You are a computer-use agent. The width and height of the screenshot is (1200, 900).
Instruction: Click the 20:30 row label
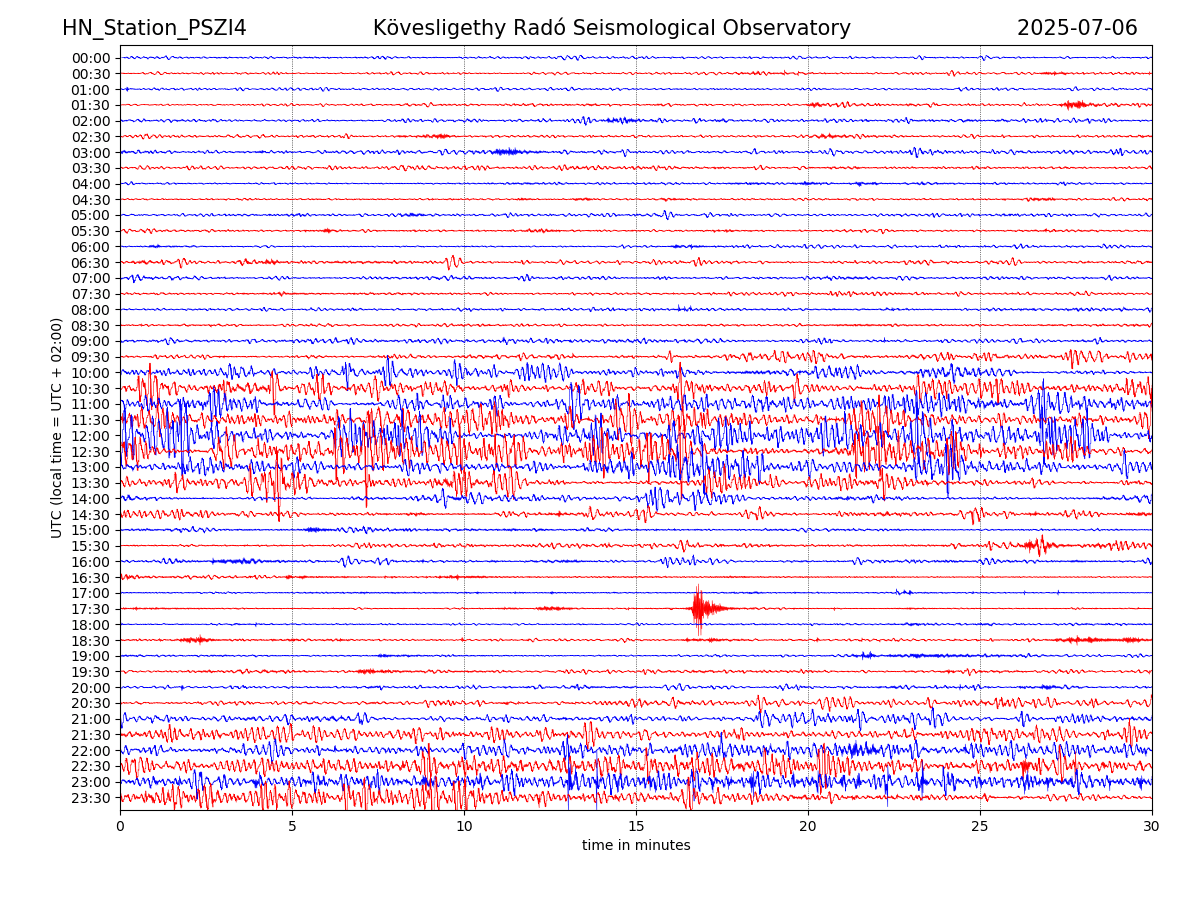(x=91, y=704)
